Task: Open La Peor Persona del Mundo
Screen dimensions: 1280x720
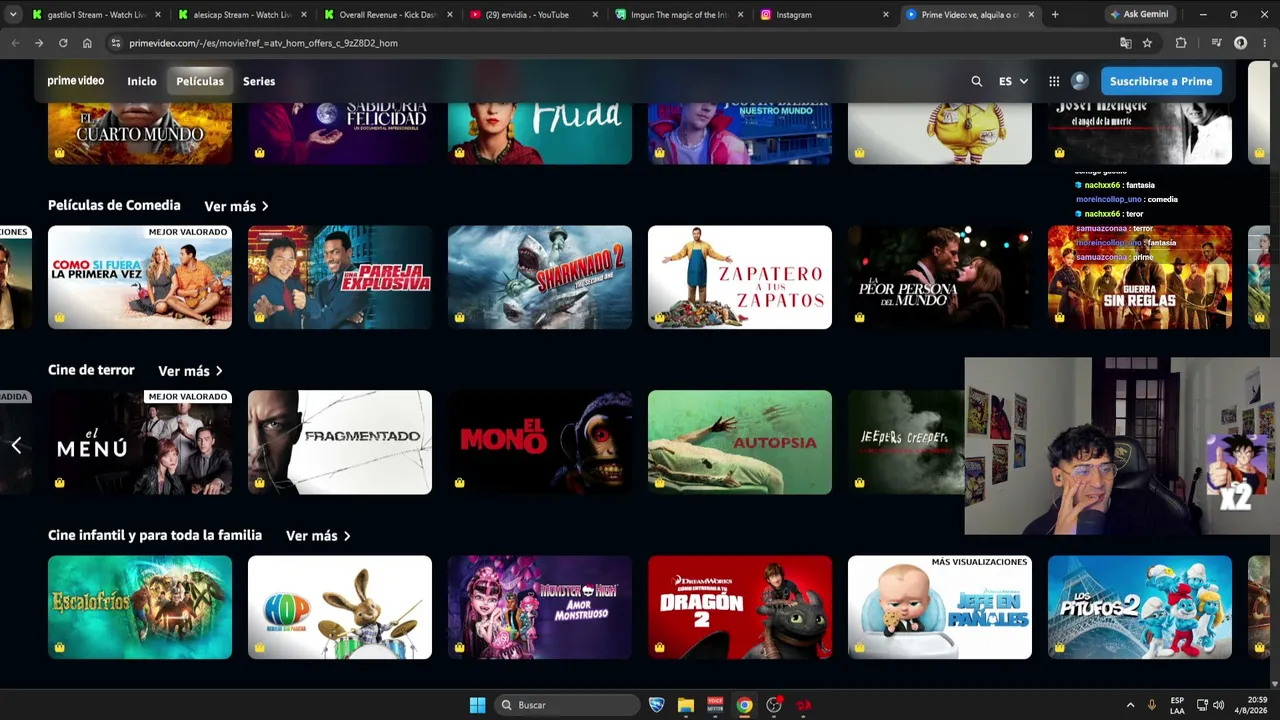Action: coord(940,277)
